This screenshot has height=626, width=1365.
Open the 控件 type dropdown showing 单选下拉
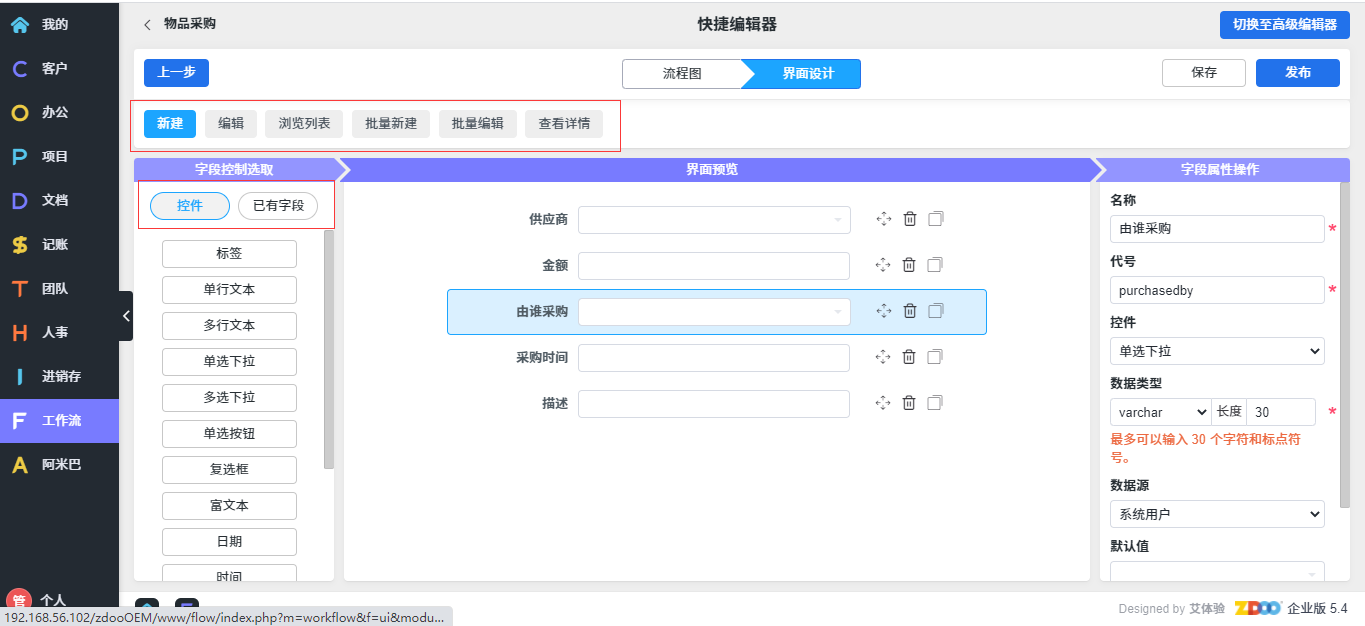[x=1216, y=351]
